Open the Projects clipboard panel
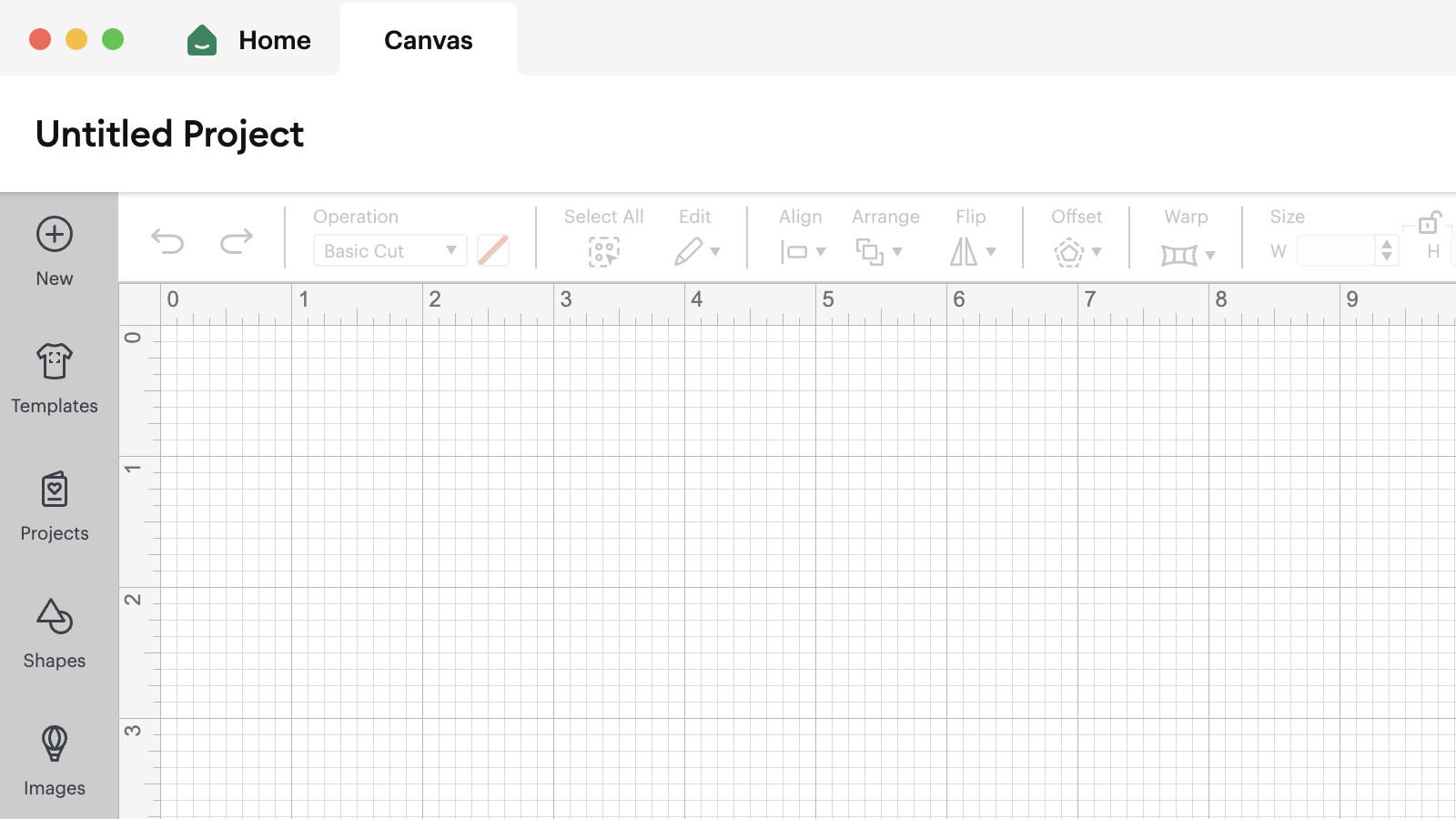This screenshot has height=819, width=1456. click(x=55, y=489)
